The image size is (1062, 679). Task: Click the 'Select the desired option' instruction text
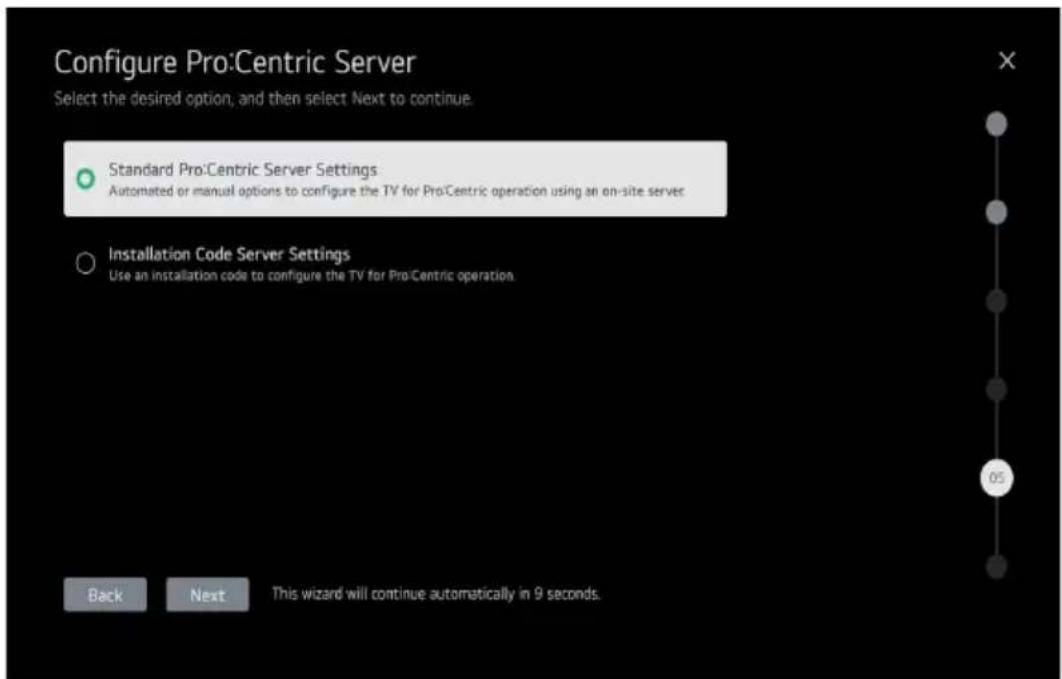[263, 99]
